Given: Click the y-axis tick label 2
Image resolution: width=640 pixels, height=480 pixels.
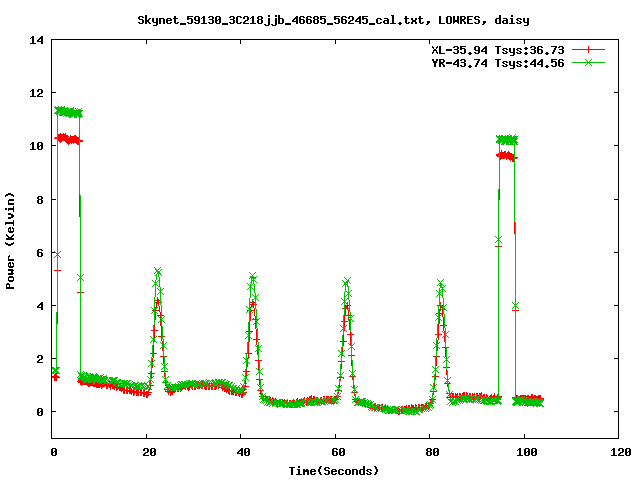Looking at the screenshot, I should (40, 359).
